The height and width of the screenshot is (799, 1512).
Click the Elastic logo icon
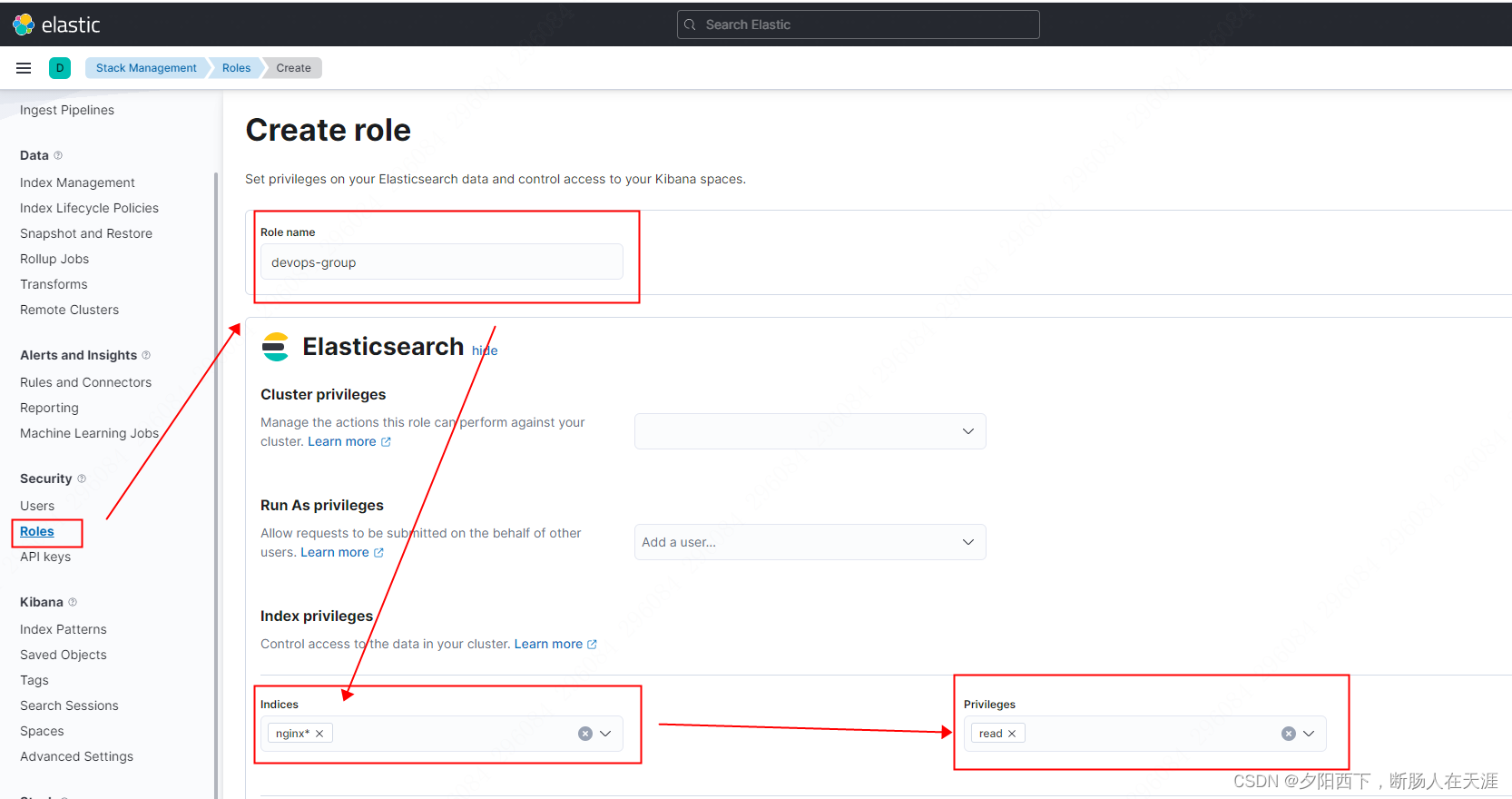(x=24, y=25)
